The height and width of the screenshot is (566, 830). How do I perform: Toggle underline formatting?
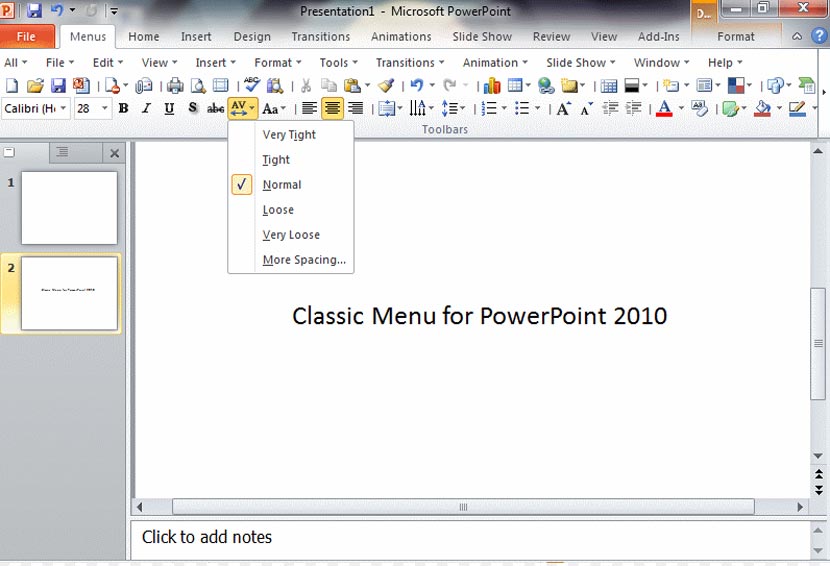[169, 109]
